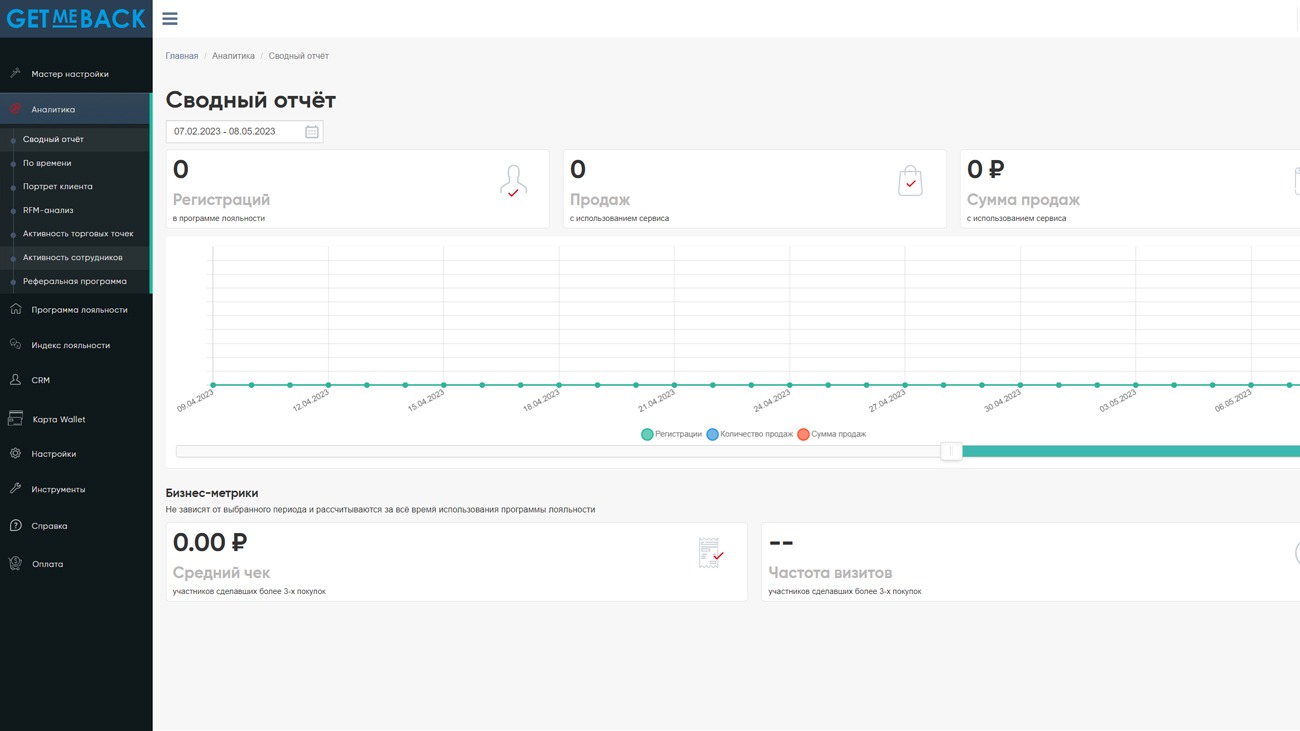Viewport: 1300px width, 731px height.
Task: Click the chart range slider handle
Action: click(x=951, y=452)
